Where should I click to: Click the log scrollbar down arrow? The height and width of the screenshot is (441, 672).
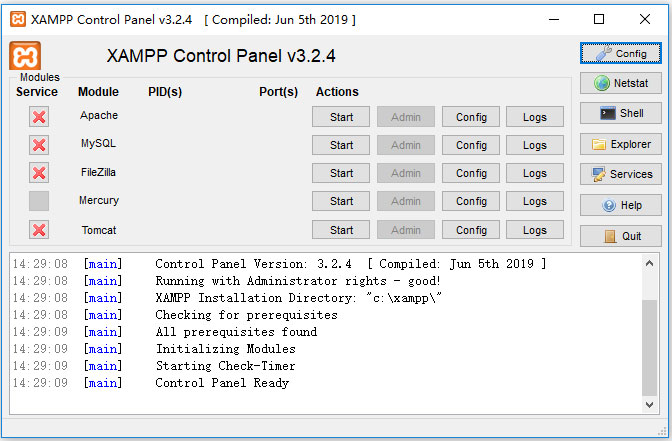pyautogui.click(x=649, y=405)
